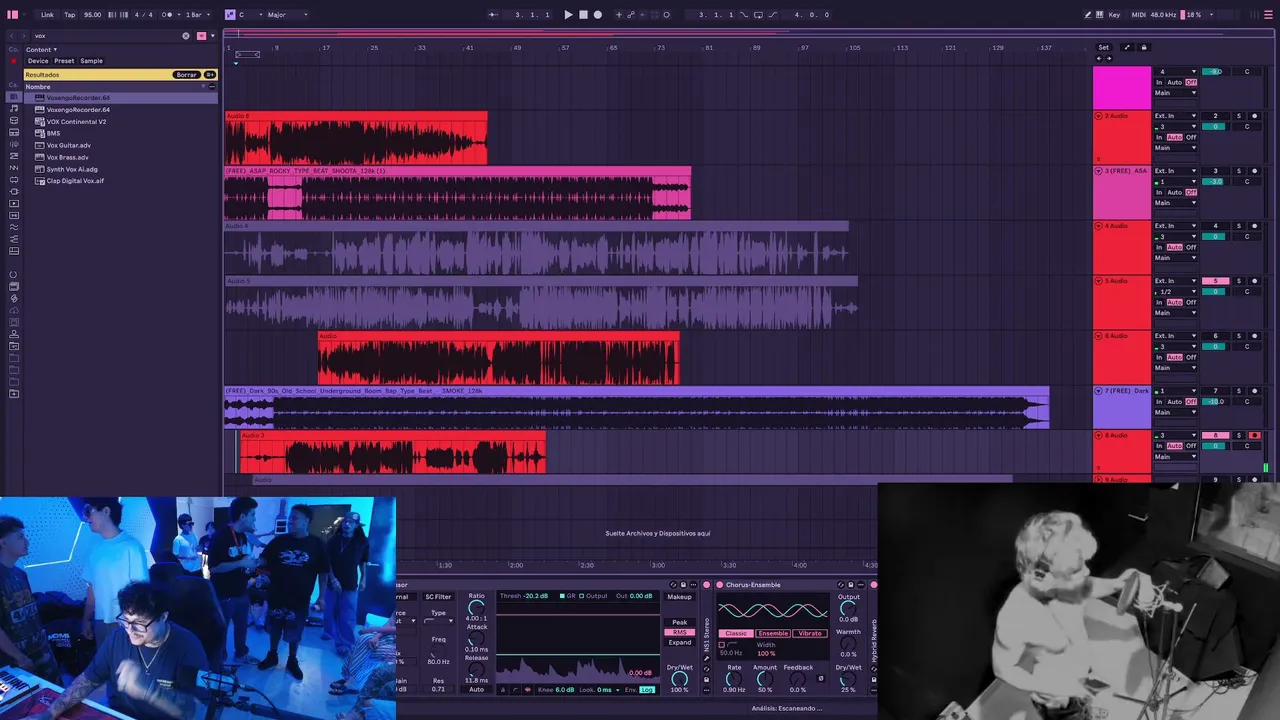Click the Compressor Ratio knob
The image size is (1280, 720).
pyautogui.click(x=476, y=608)
